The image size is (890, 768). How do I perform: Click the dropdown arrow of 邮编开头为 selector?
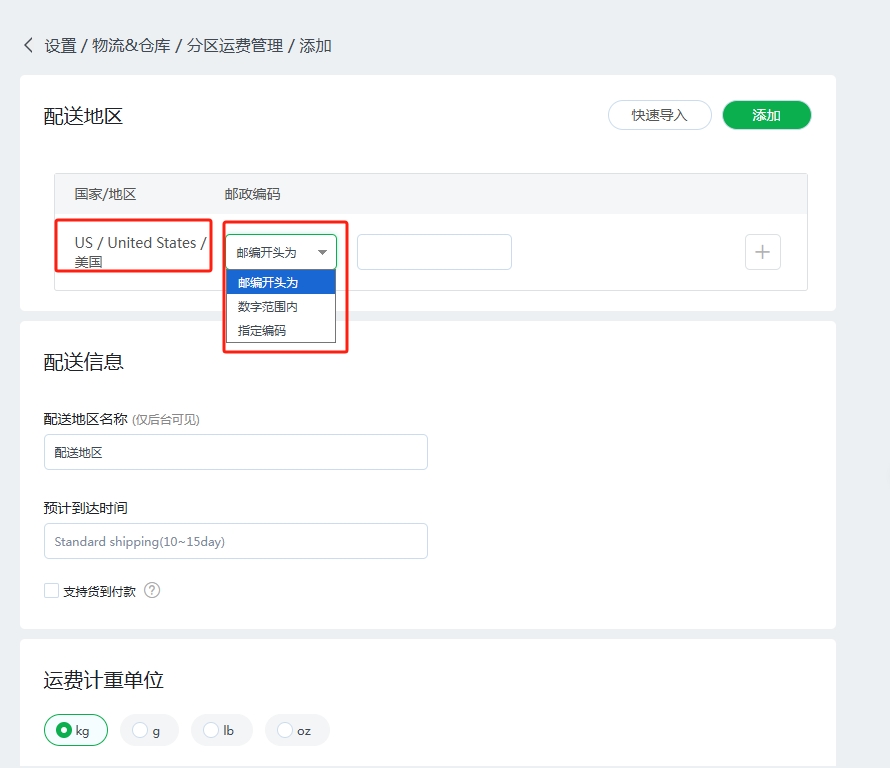322,253
